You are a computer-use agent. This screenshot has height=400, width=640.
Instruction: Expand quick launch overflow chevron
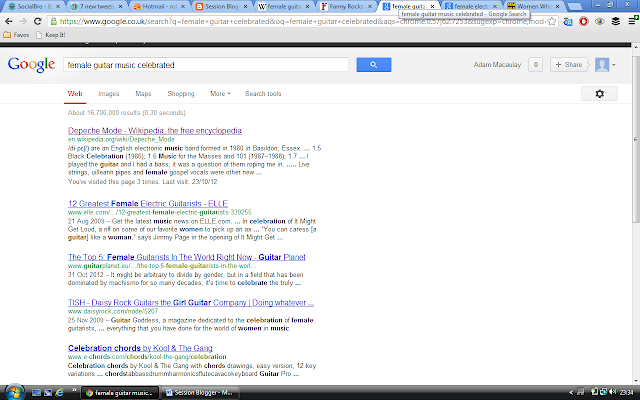[x=74, y=389]
